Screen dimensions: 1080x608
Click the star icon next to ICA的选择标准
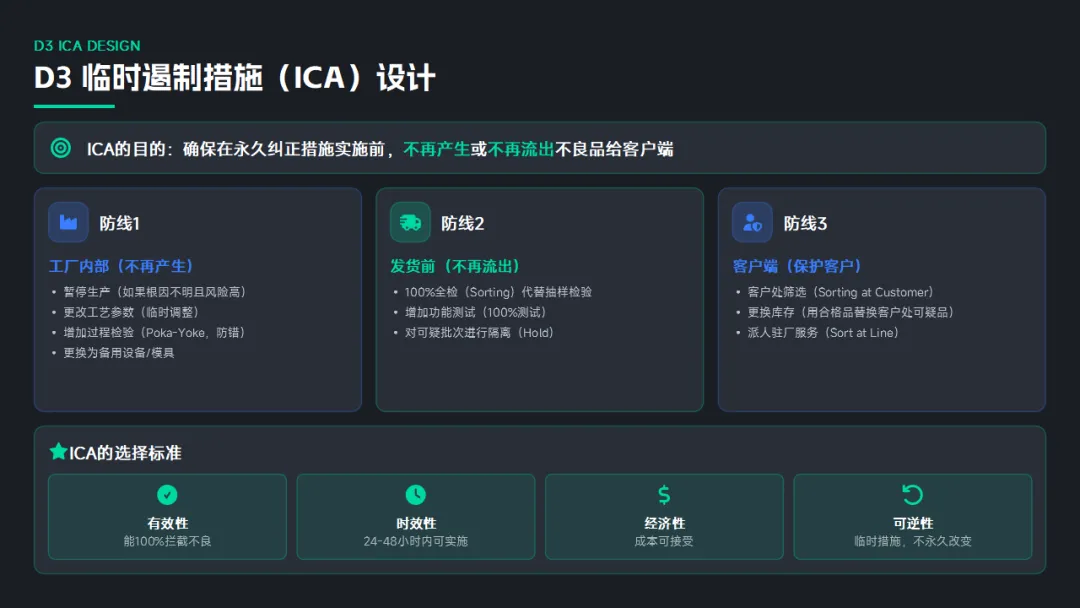pyautogui.click(x=59, y=452)
